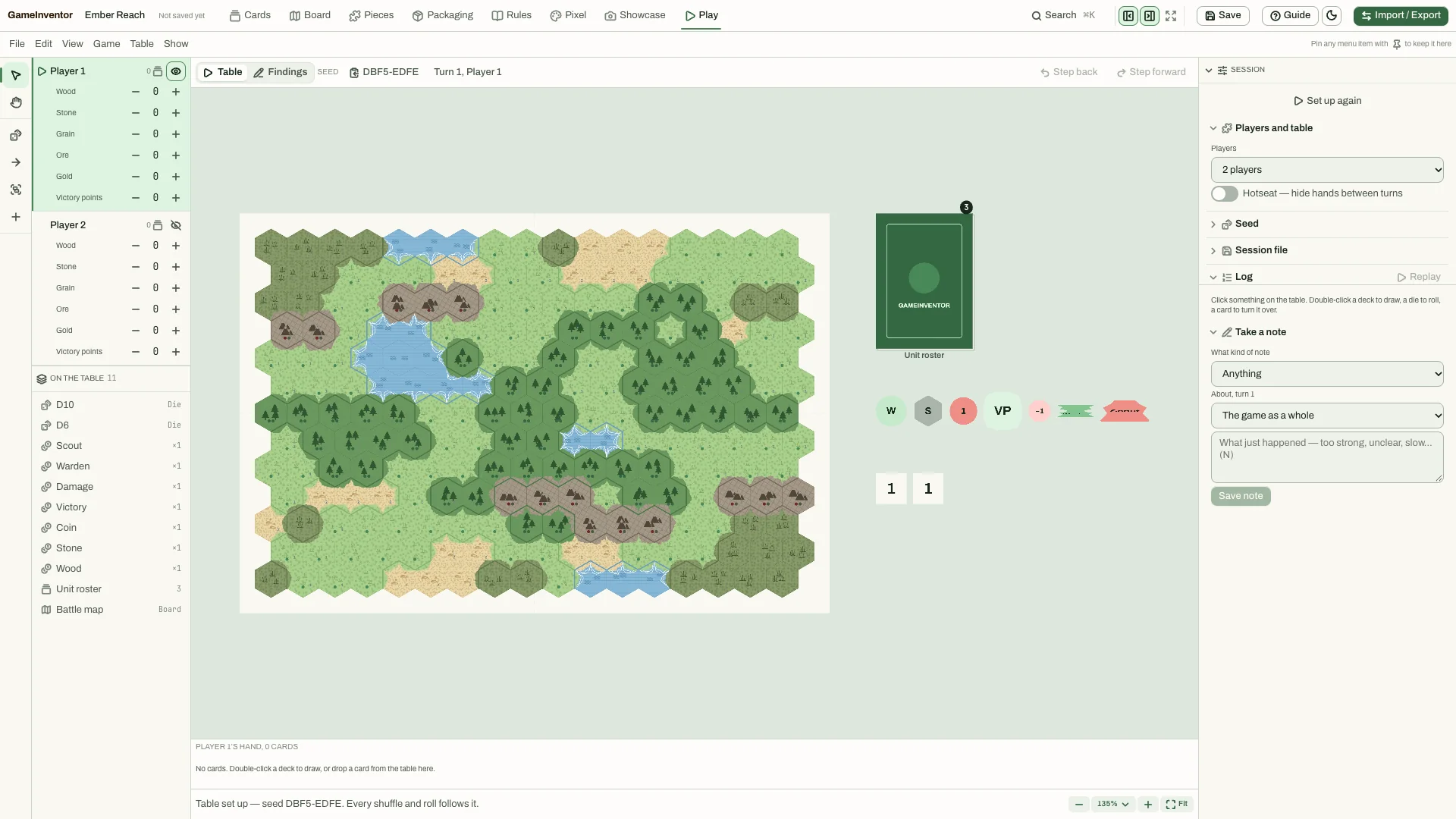Increase Player 1 Gold count
Viewport: 1456px width, 819px height.
pos(176,177)
